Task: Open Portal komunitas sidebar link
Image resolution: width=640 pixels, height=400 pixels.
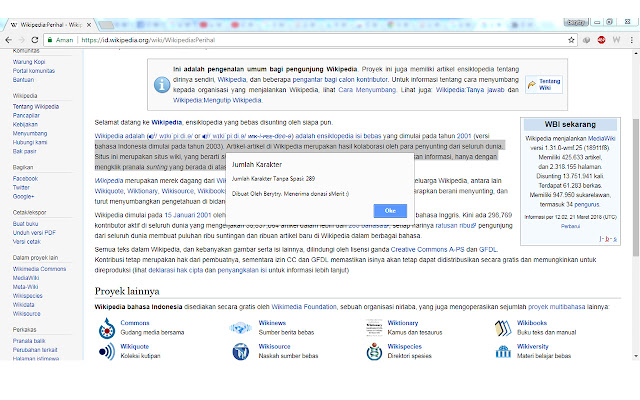Action: 33,71
